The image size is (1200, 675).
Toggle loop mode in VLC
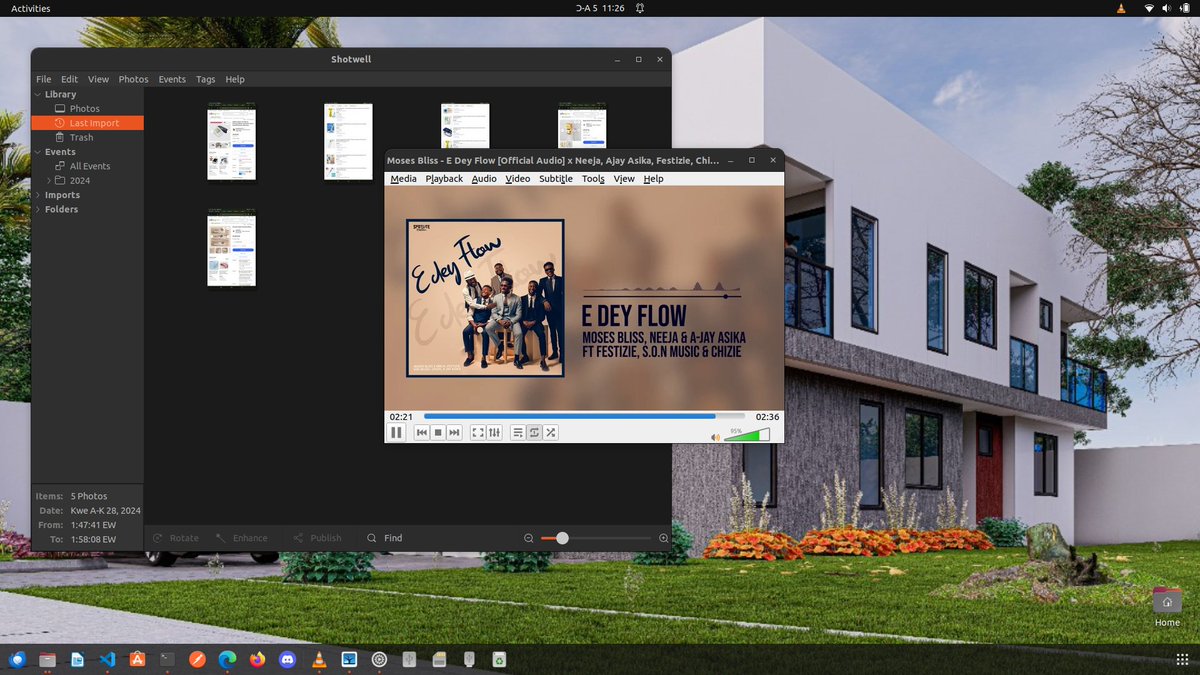(534, 432)
